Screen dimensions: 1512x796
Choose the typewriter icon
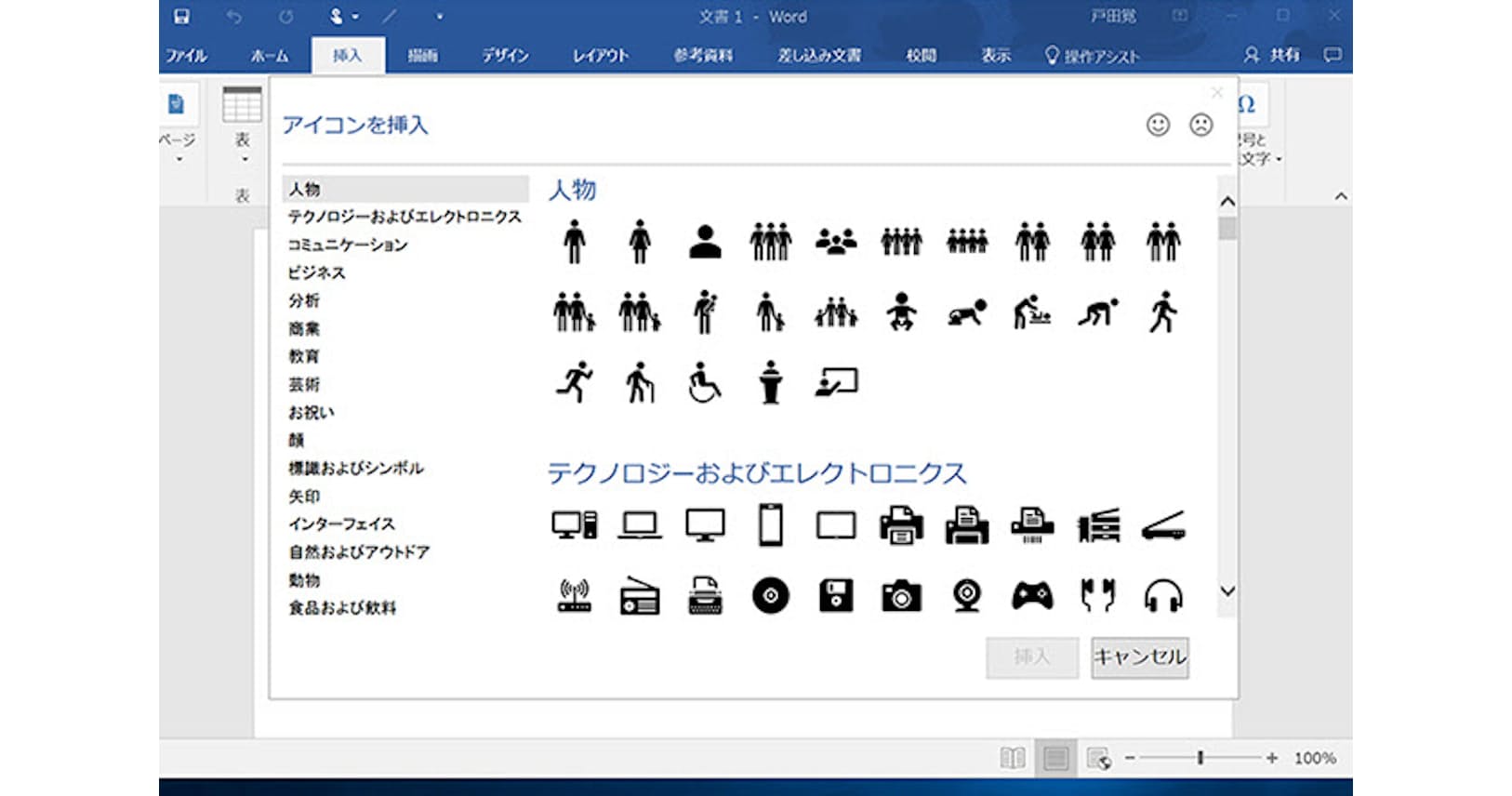click(705, 595)
